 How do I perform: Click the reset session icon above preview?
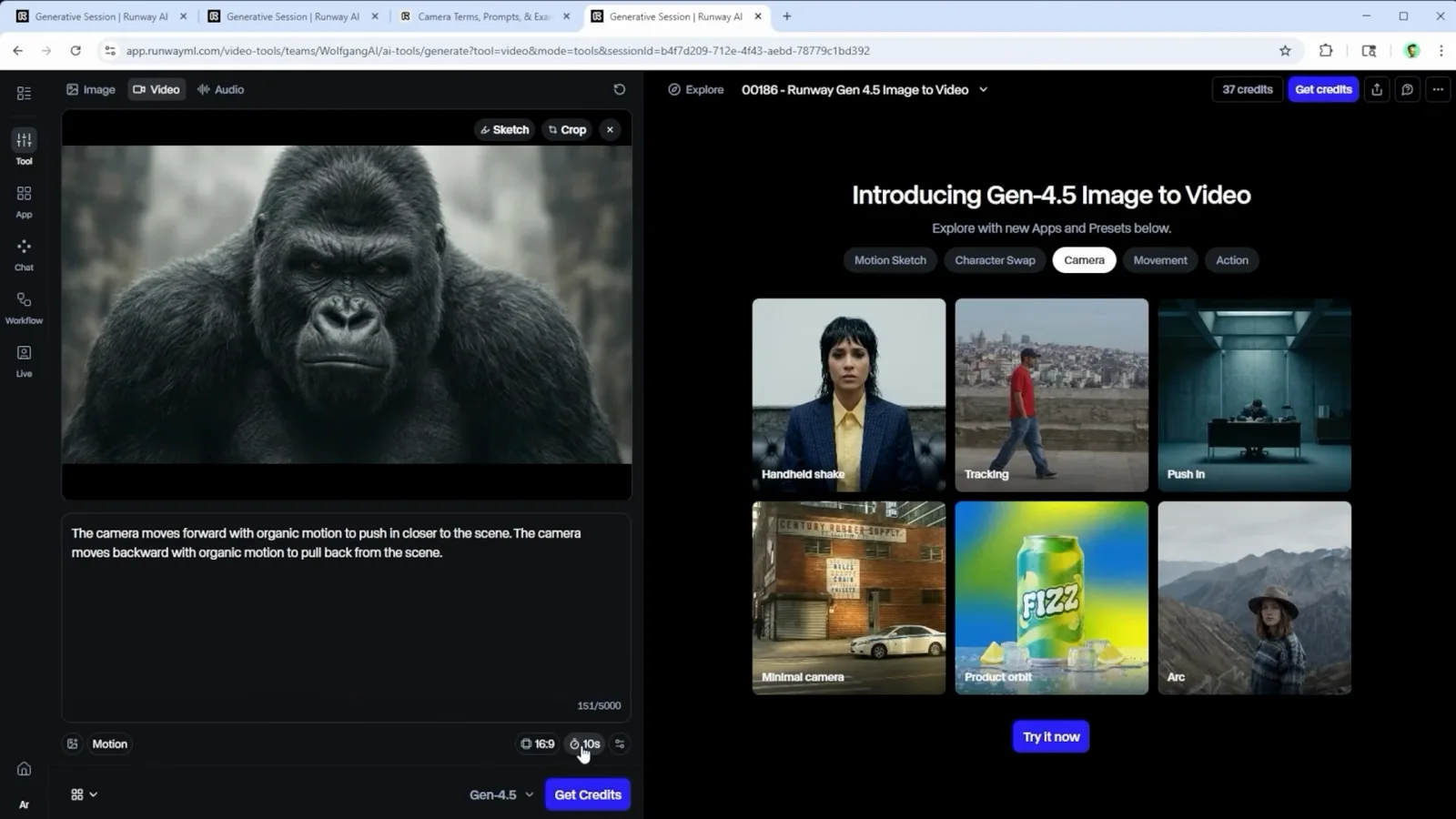point(620,89)
